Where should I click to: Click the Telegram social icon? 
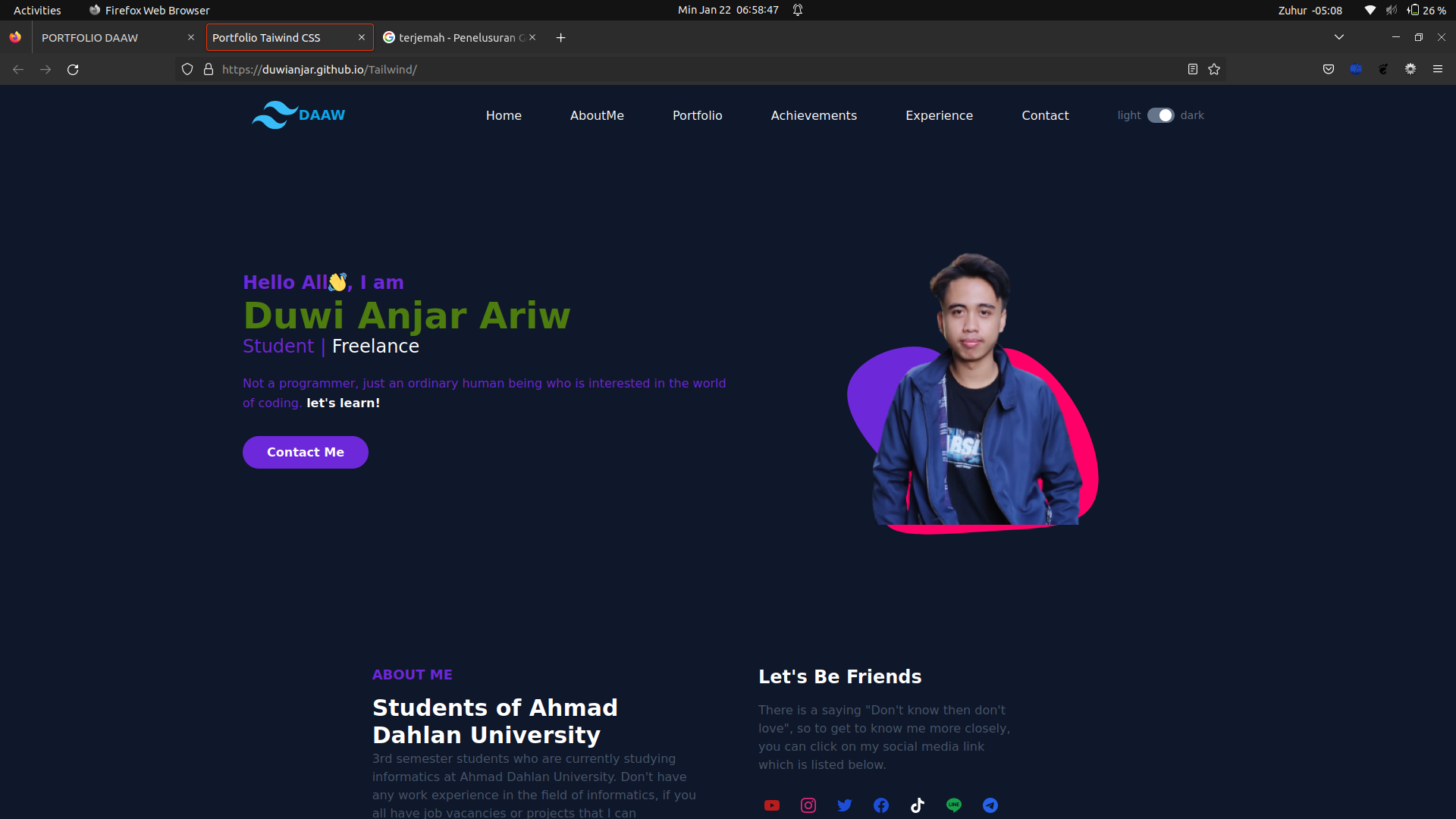click(x=990, y=805)
